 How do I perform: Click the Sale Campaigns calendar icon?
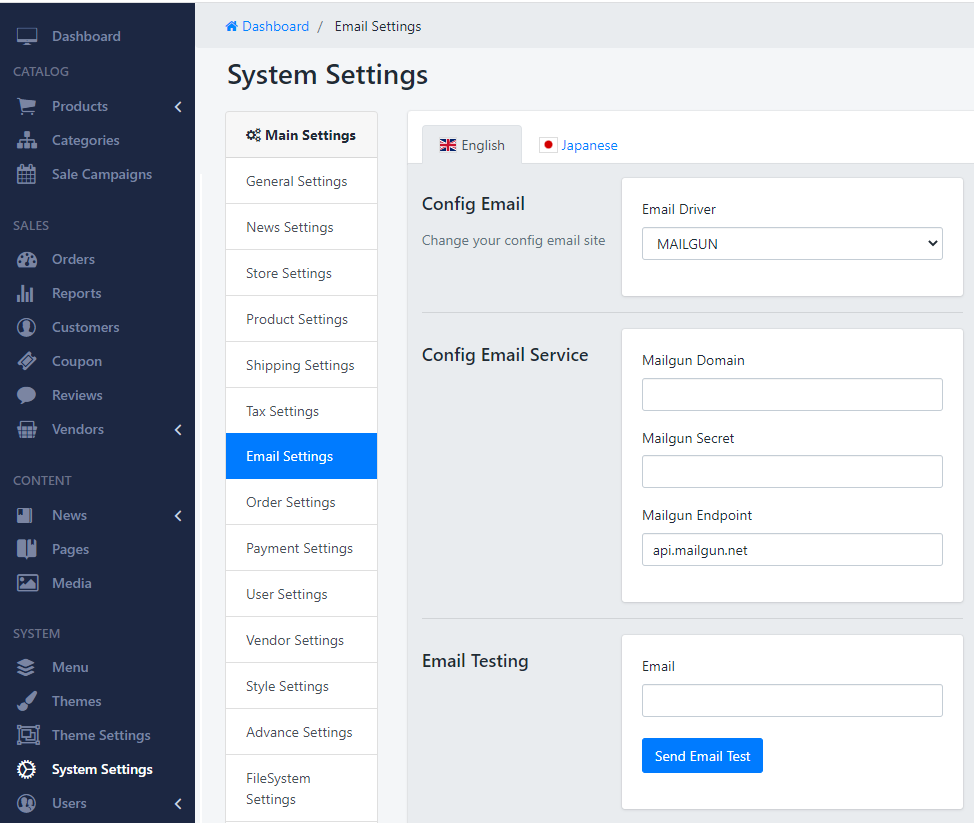tap(27, 174)
